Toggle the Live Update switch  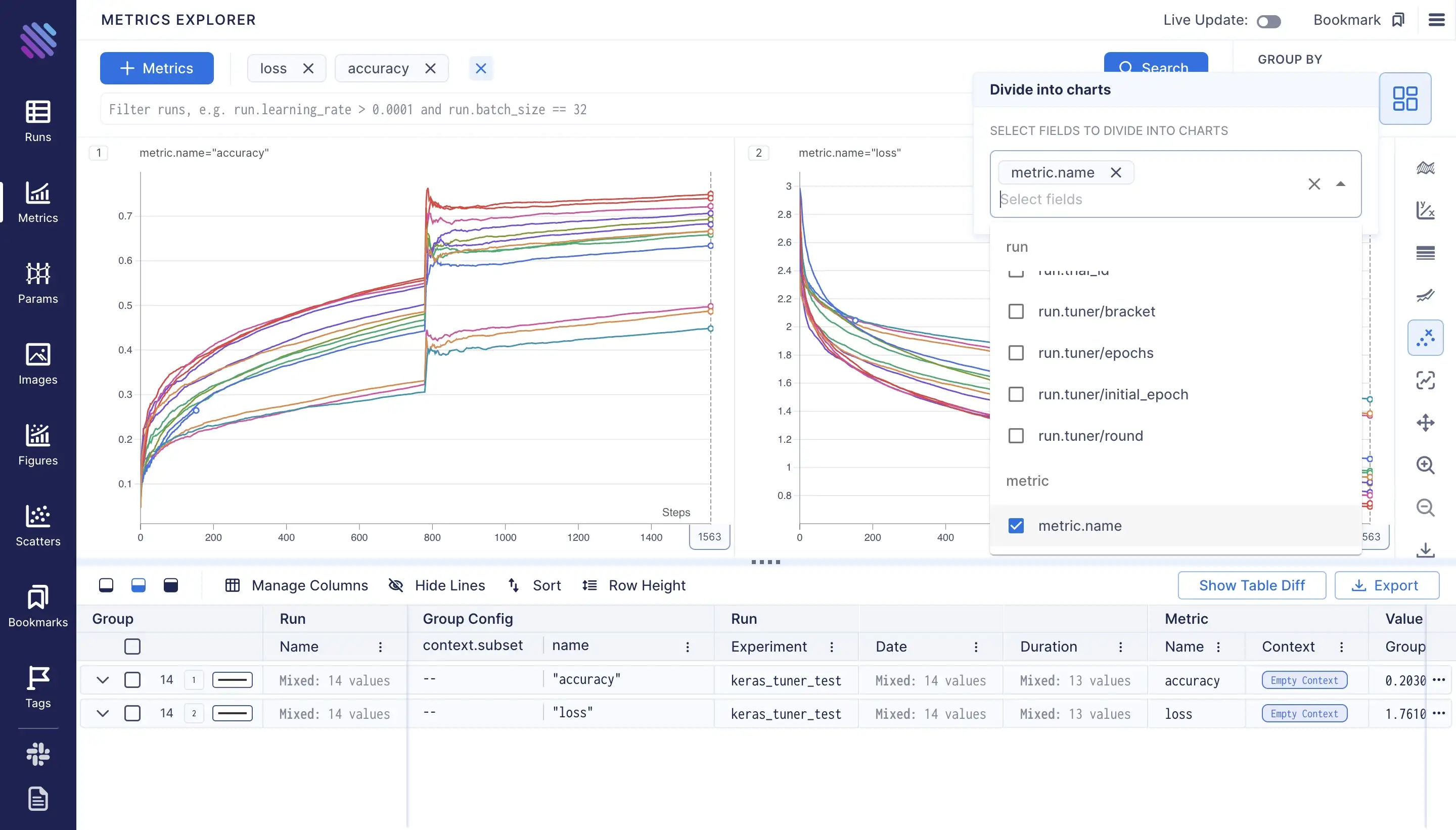pyautogui.click(x=1268, y=21)
